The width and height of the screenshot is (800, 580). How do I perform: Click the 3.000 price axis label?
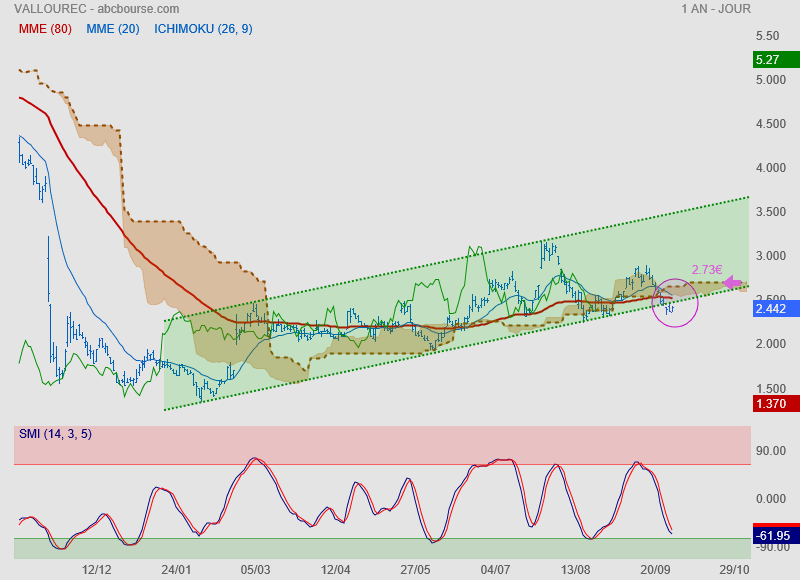click(x=771, y=256)
